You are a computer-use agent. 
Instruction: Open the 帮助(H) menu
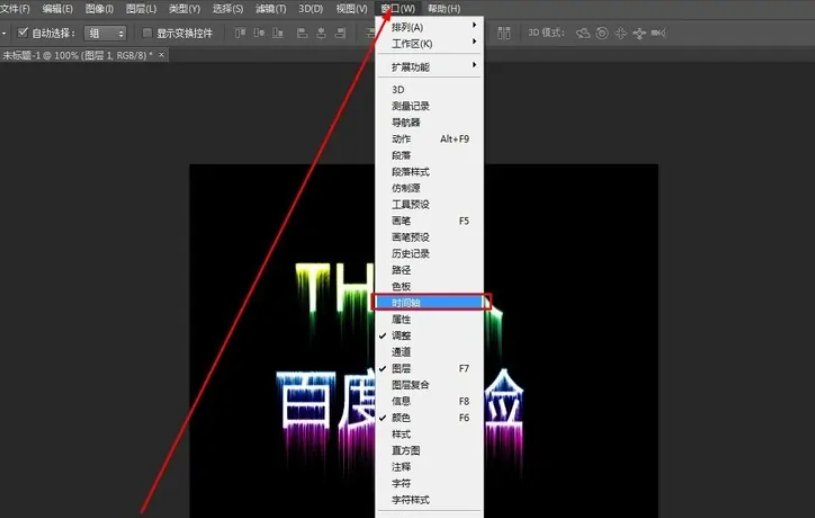click(444, 9)
